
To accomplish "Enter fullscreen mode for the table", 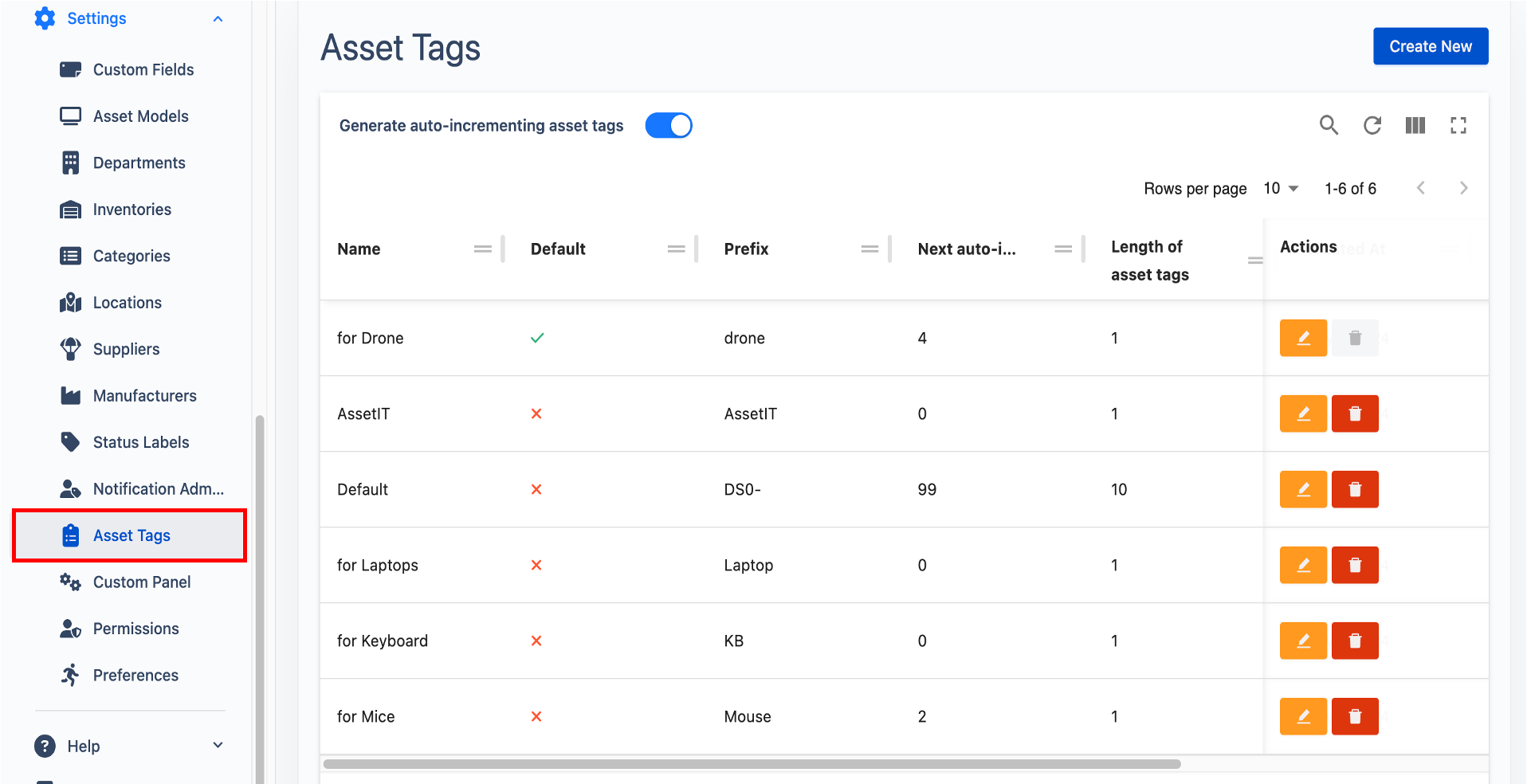I will point(1458,125).
